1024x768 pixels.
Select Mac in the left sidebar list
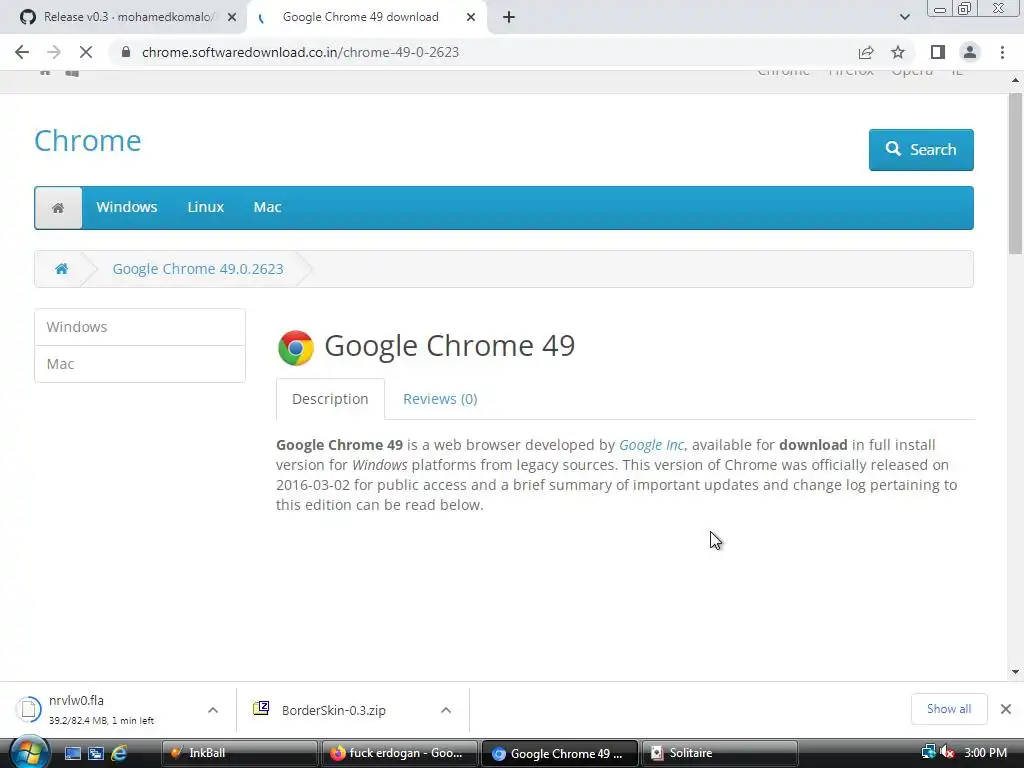(140, 364)
